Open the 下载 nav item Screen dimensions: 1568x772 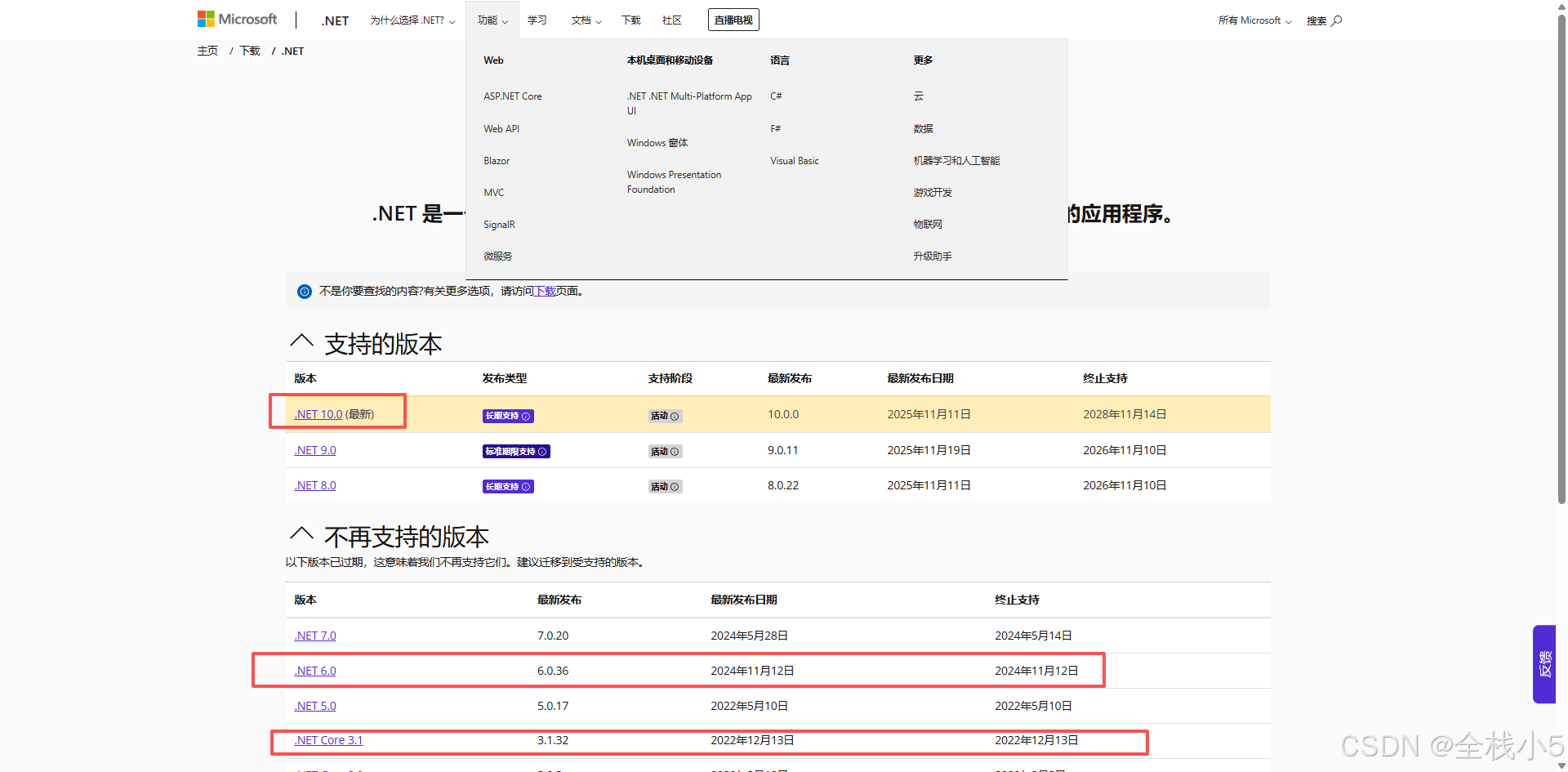click(x=631, y=20)
